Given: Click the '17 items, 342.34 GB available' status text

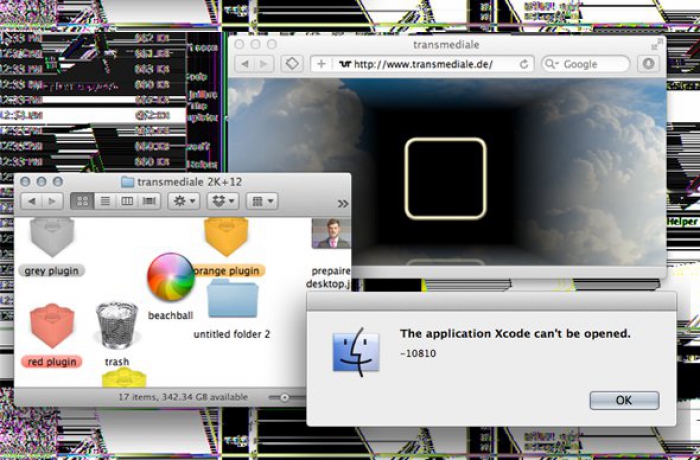Looking at the screenshot, I should [x=183, y=397].
